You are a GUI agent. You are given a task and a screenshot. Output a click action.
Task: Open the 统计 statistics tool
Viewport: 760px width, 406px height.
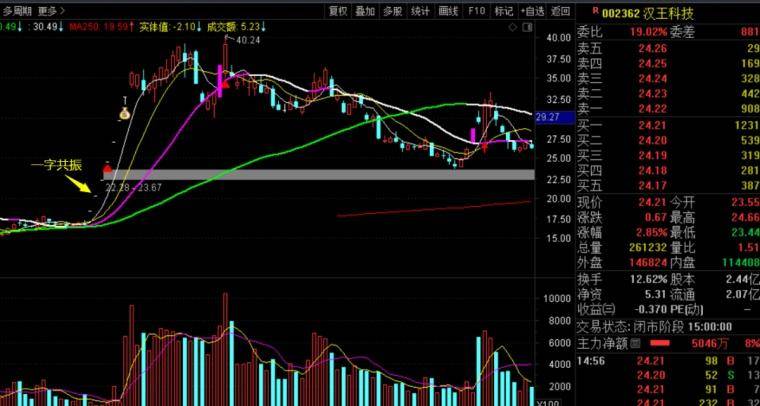tap(420, 11)
